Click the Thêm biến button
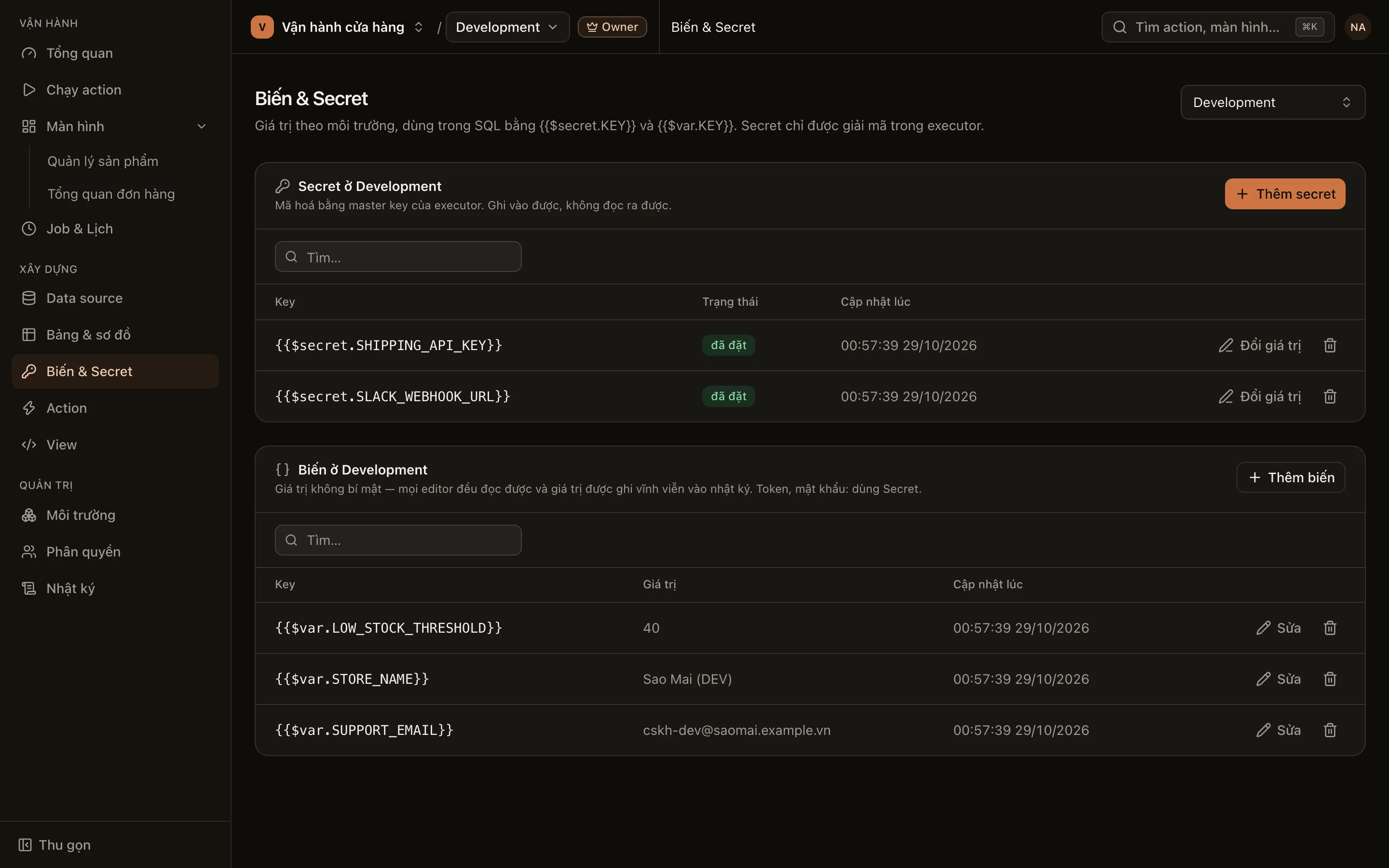1389x868 pixels. pyautogui.click(x=1290, y=477)
